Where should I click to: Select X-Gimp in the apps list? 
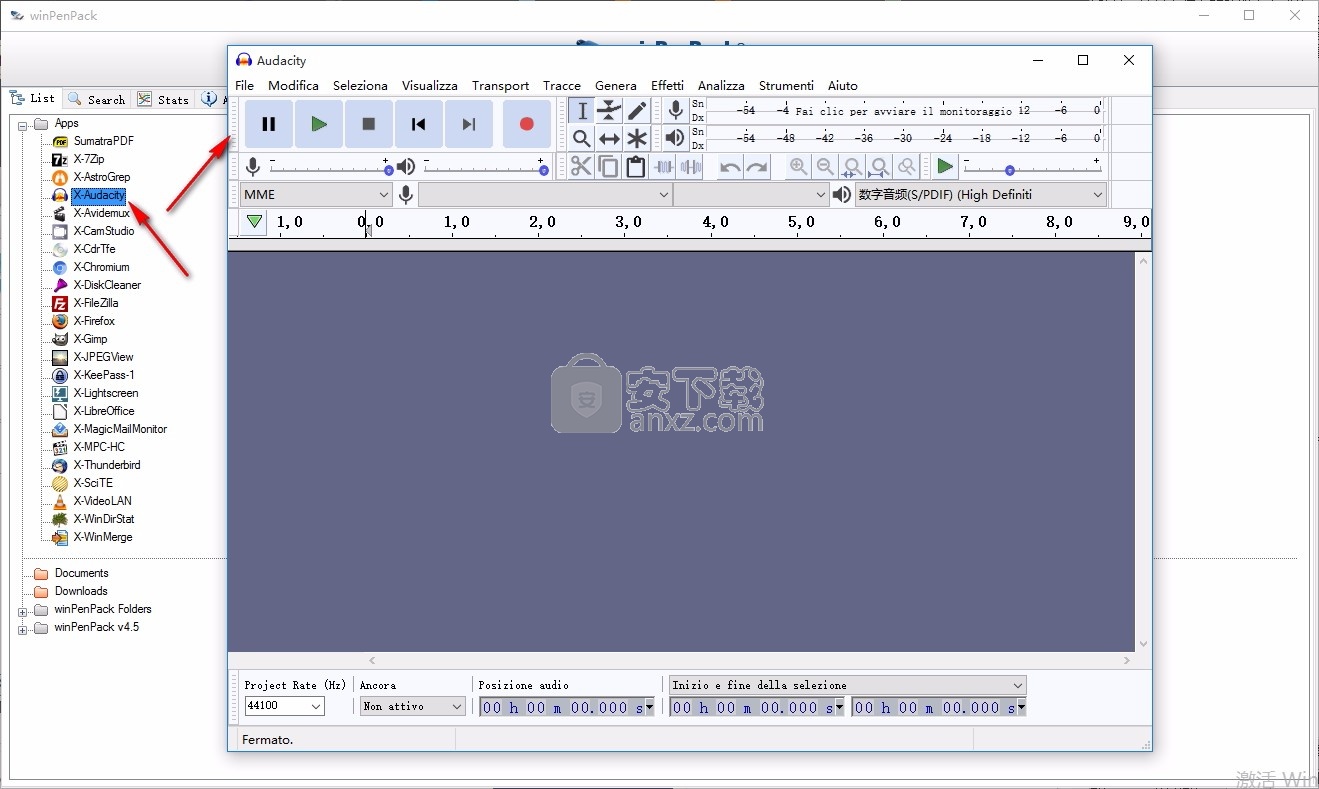(90, 339)
